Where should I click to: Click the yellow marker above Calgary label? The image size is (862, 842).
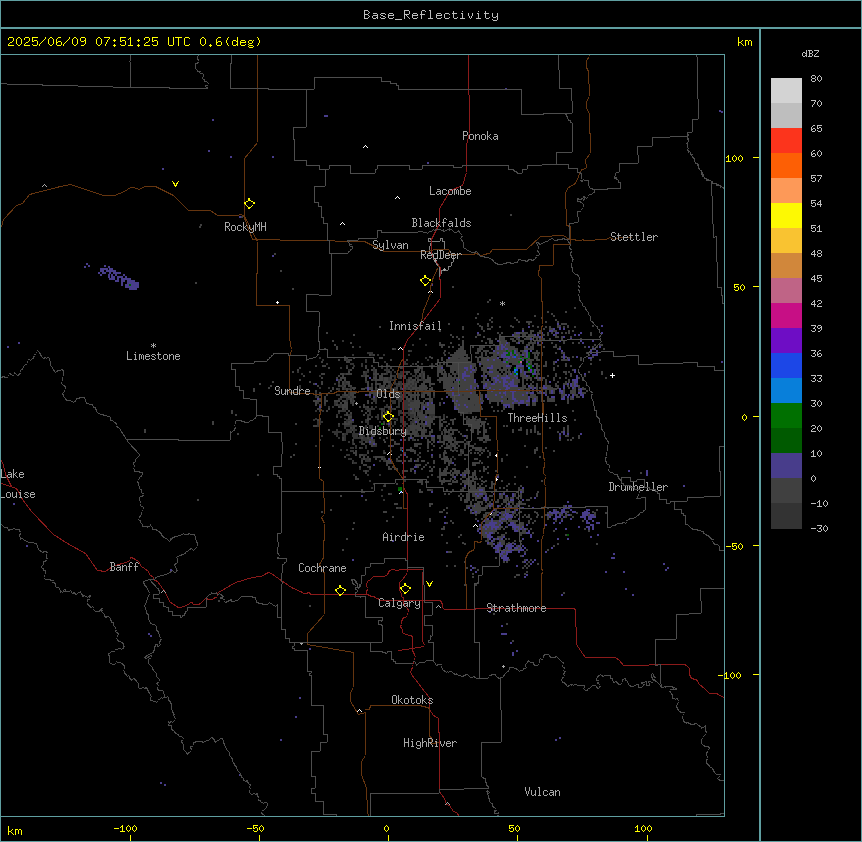coord(405,588)
